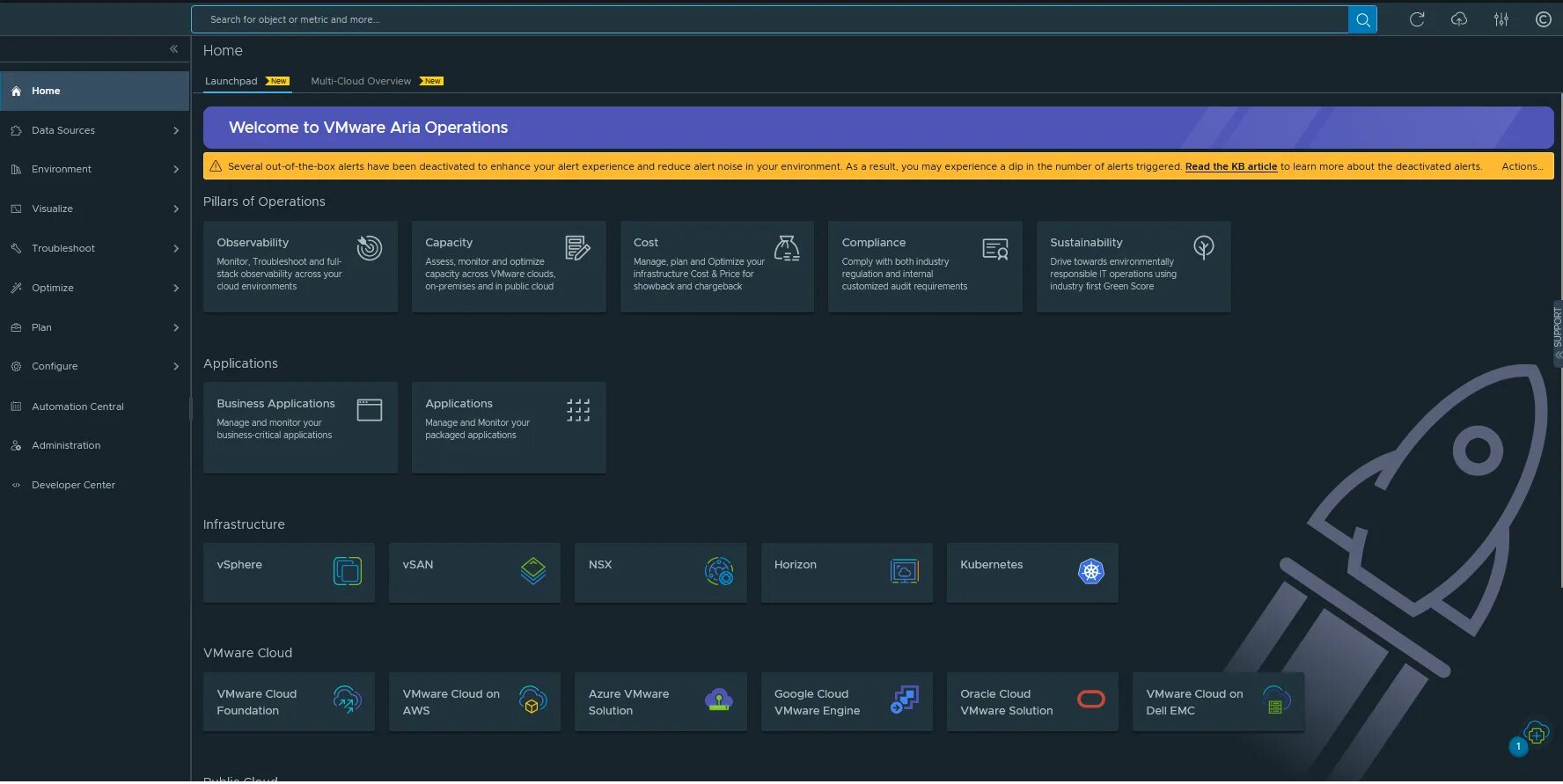
Task: Expand the Environment menu chevron
Action: (x=176, y=170)
